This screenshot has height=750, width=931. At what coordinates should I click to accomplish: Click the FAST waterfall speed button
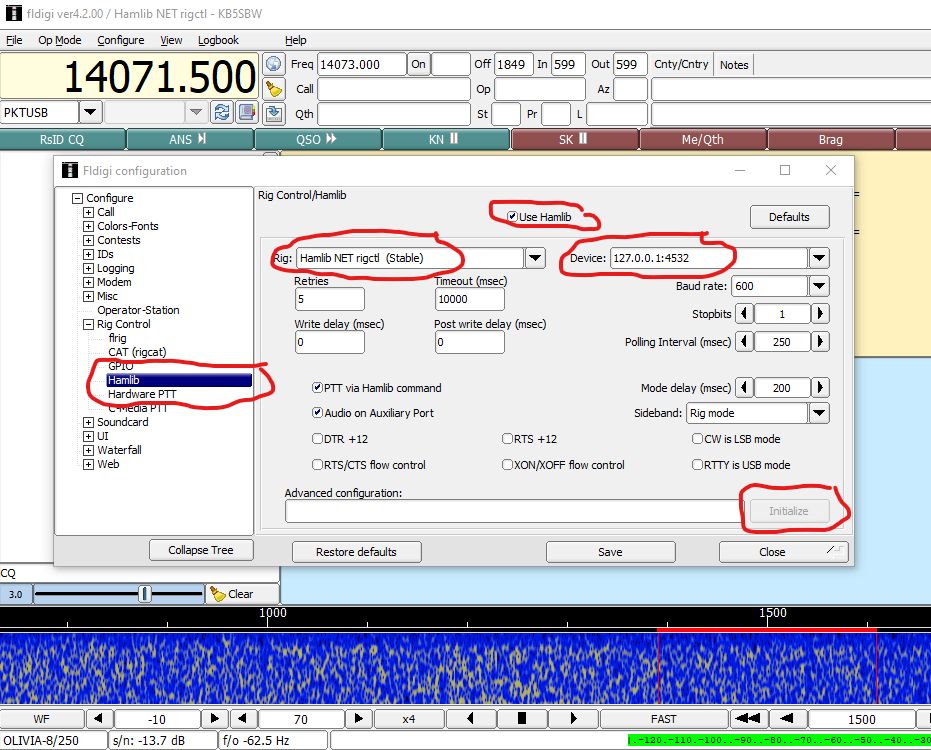click(x=664, y=719)
